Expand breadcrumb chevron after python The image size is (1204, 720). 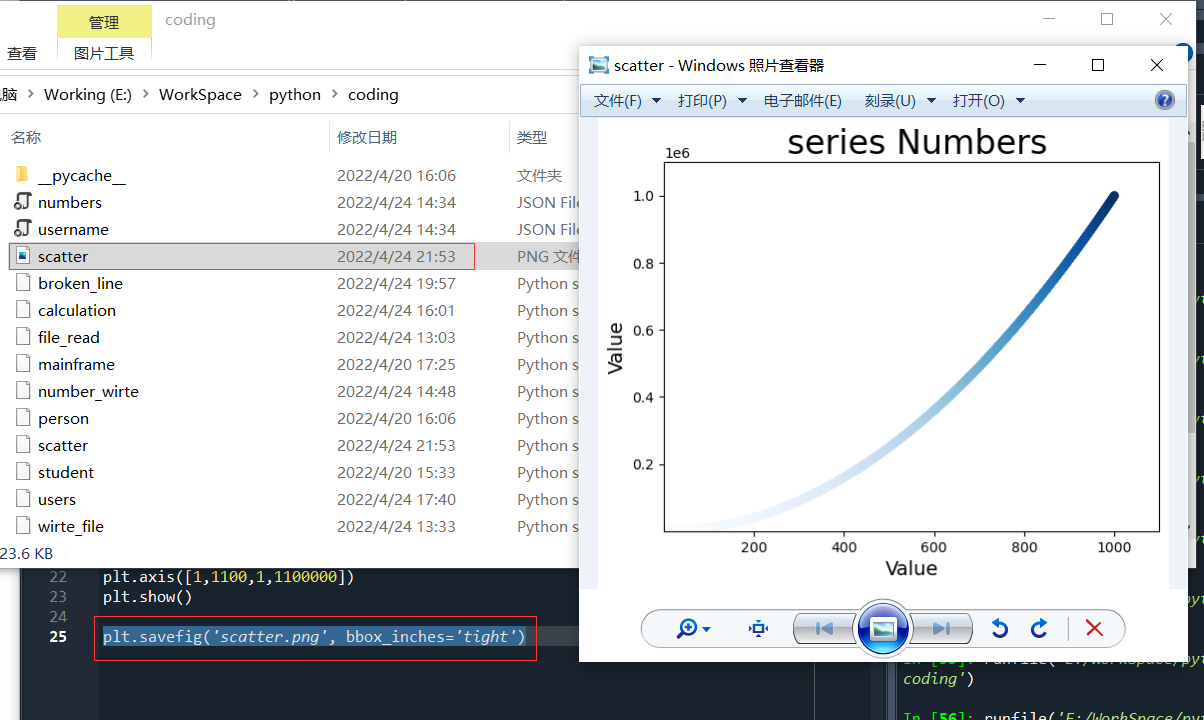click(x=334, y=95)
